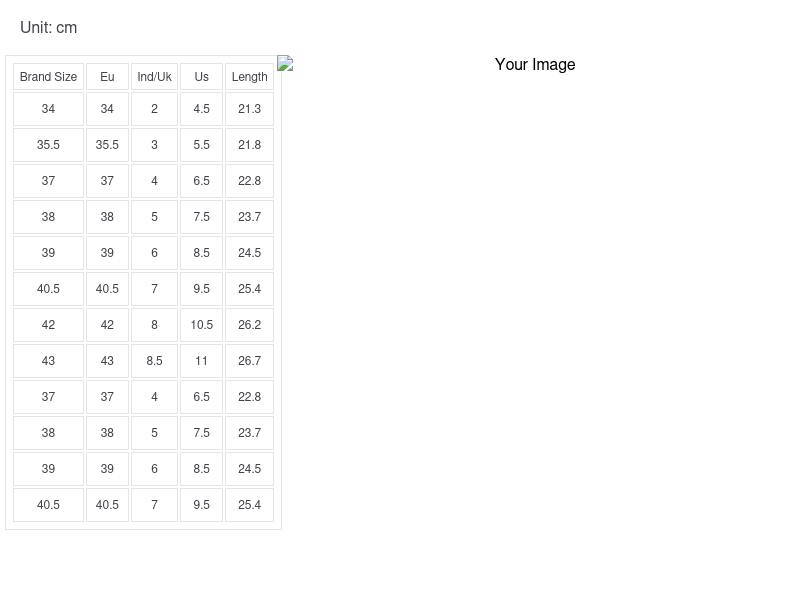Click Us size 11 cell
This screenshot has height=600, width=800.
click(201, 361)
